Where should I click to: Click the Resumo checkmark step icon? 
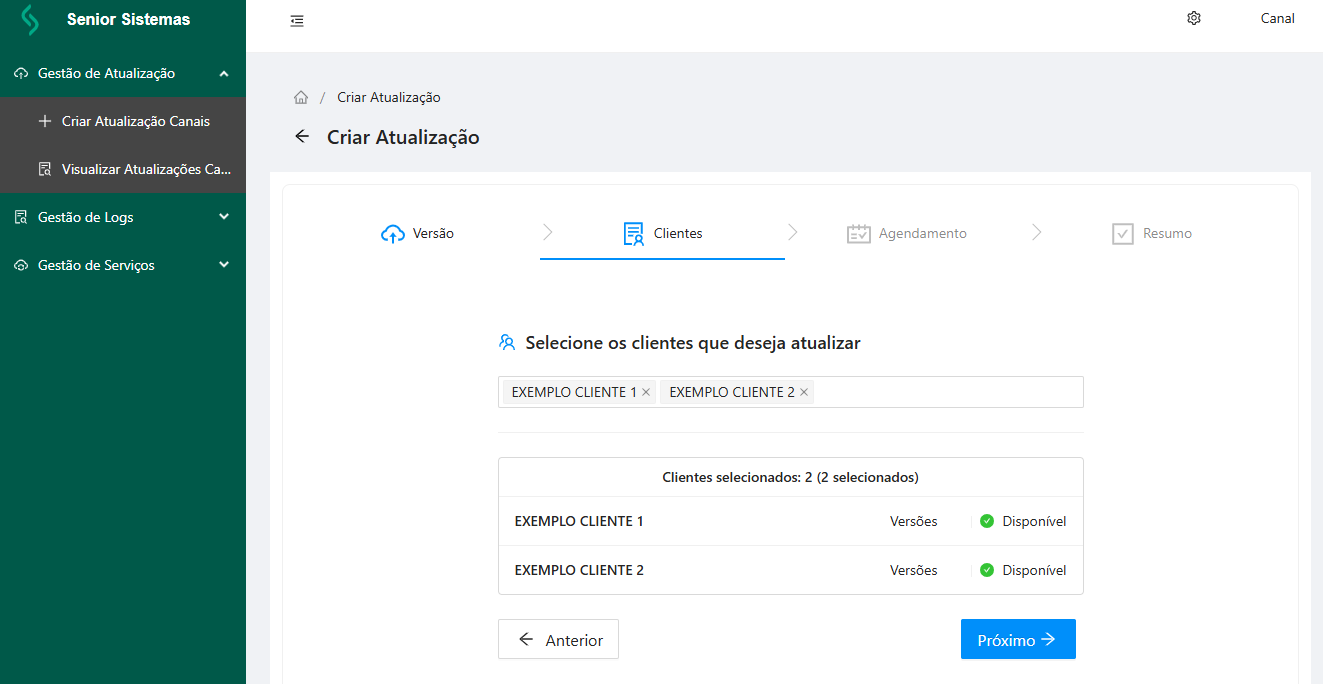click(1124, 234)
